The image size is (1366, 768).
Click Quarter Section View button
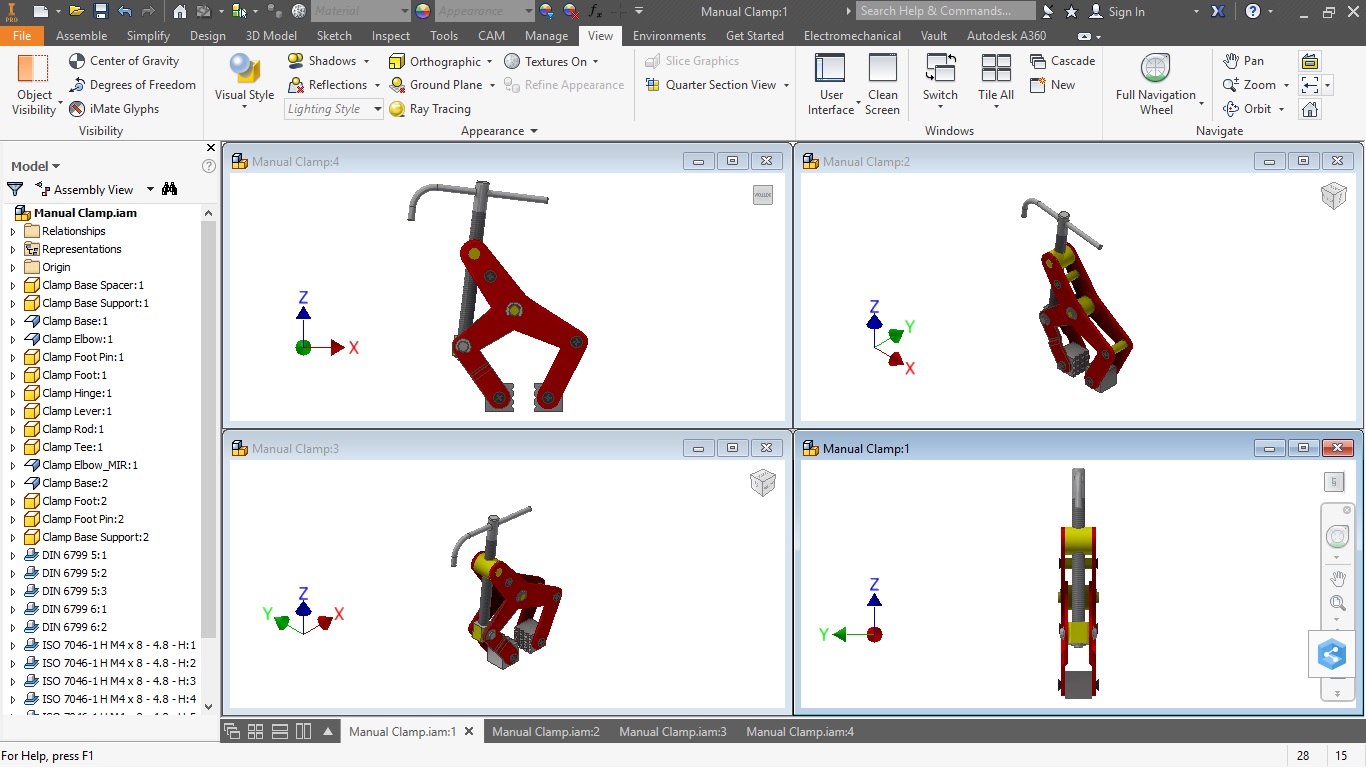click(712, 85)
